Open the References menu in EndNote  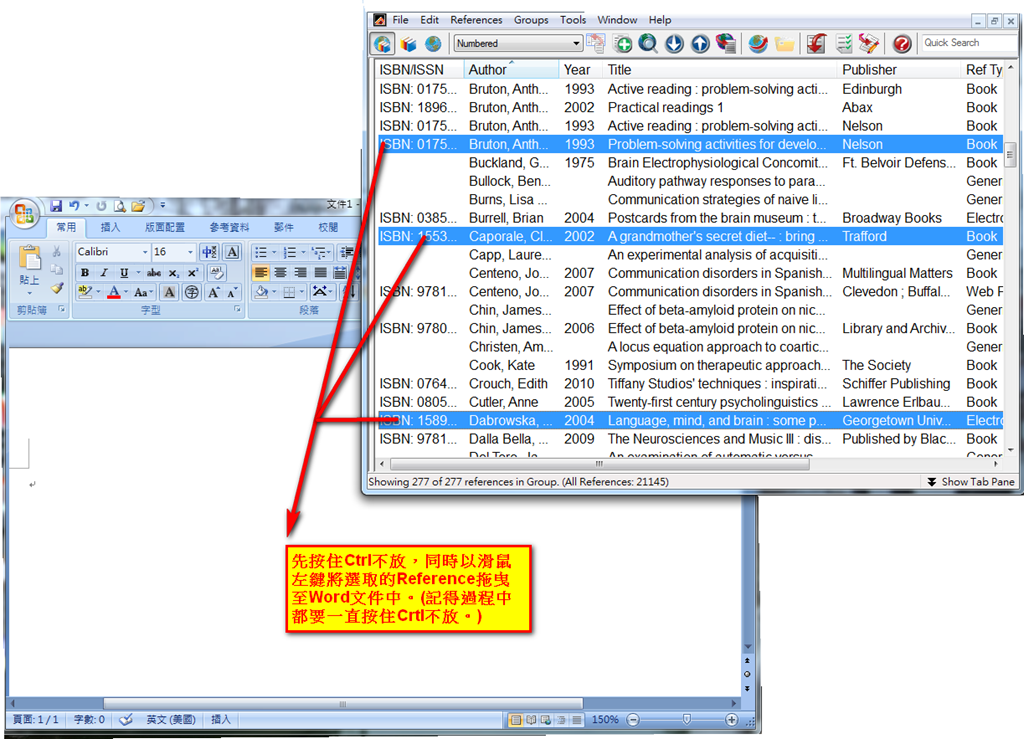476,20
